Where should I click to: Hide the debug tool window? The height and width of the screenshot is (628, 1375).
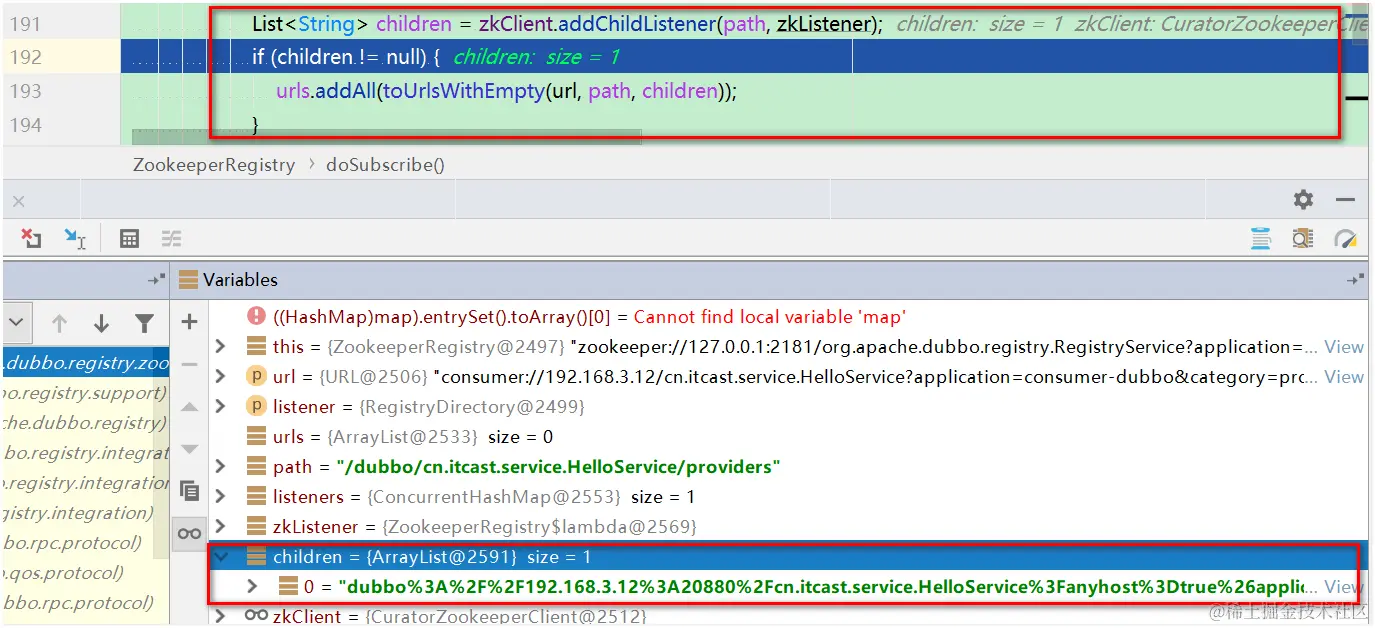pos(1345,200)
